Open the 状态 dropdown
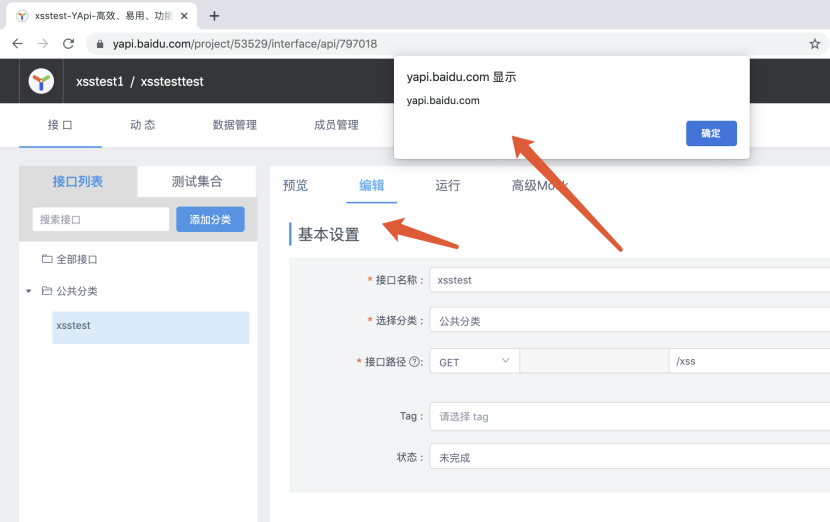The height and width of the screenshot is (522, 830). pos(630,456)
